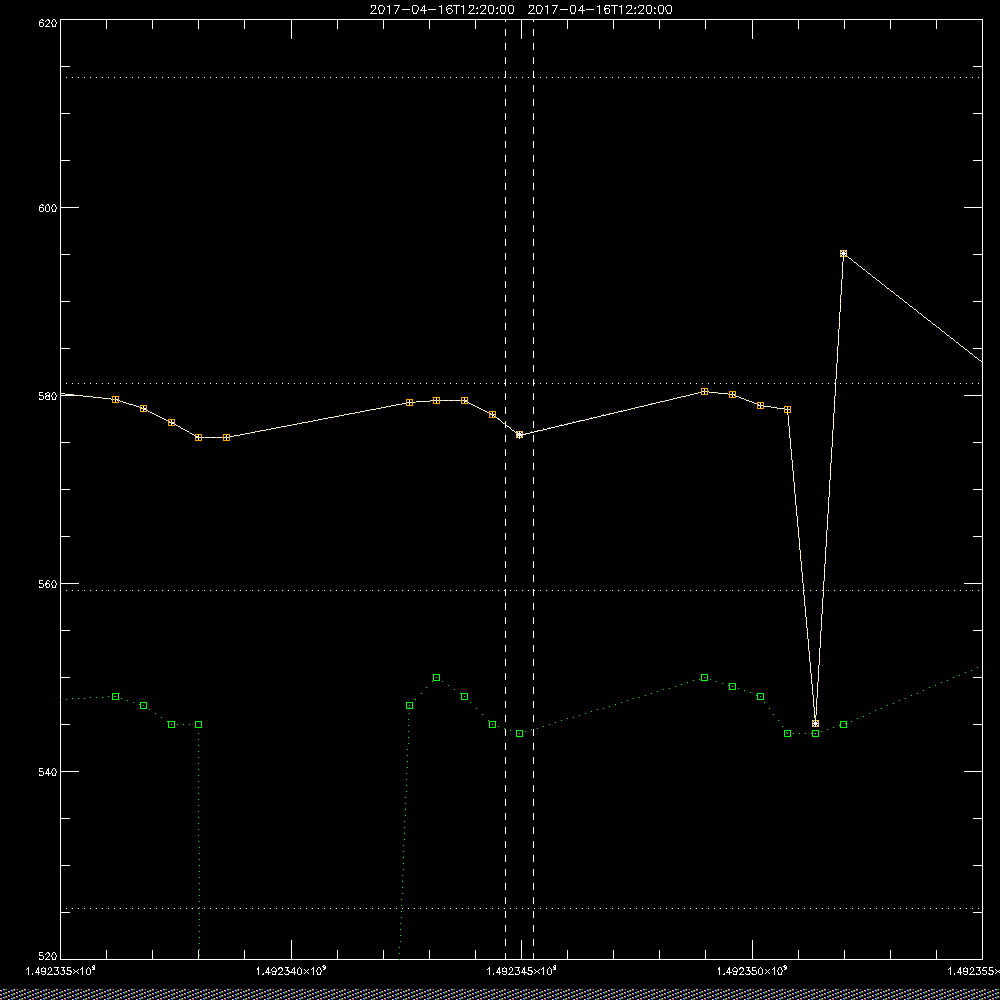This screenshot has height=1000, width=1000.
Task: Select the first 2017-04-16T12:20:00 timestamp in title
Action: click(442, 10)
